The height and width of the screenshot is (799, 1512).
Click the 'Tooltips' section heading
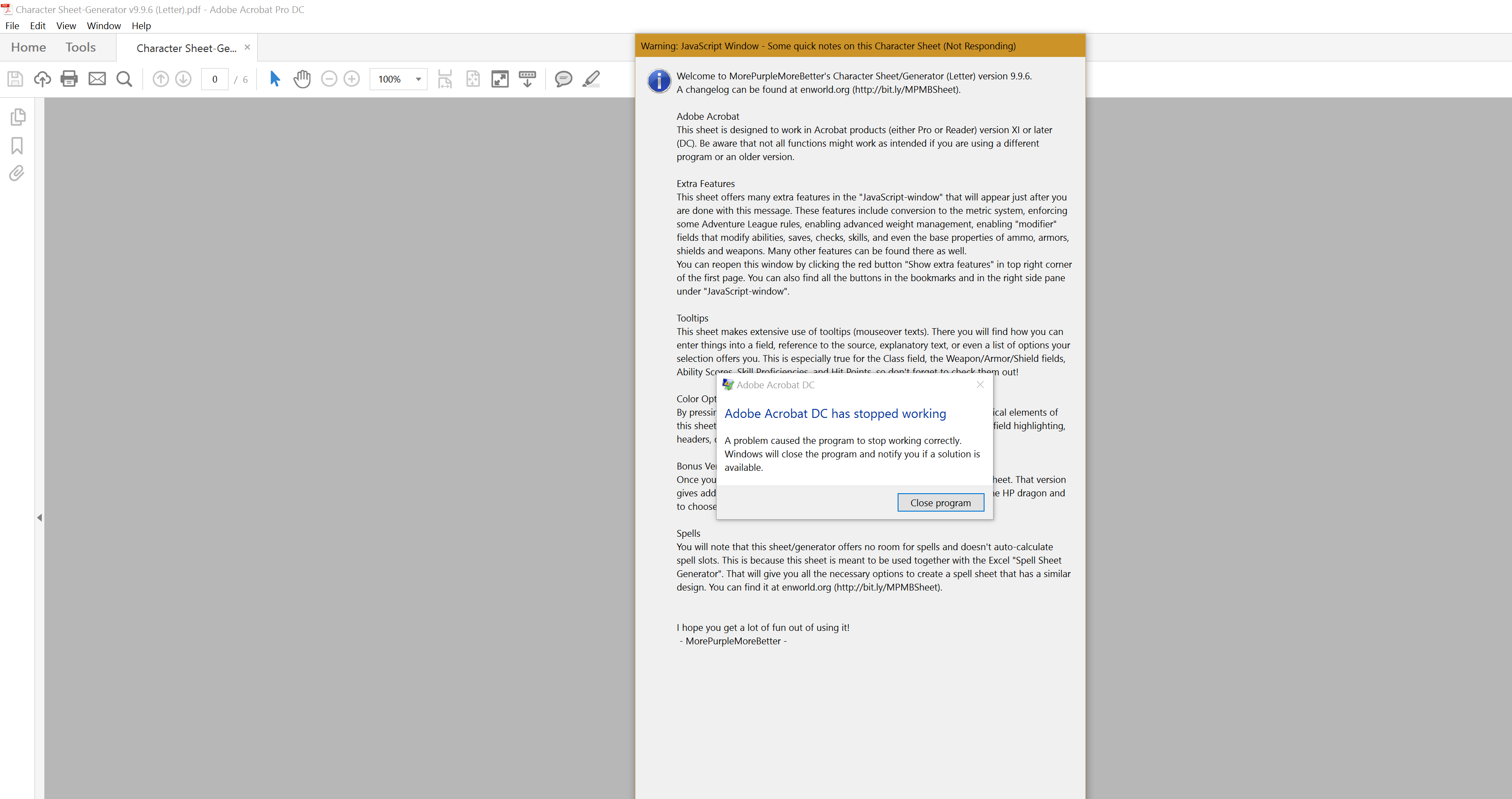point(692,318)
